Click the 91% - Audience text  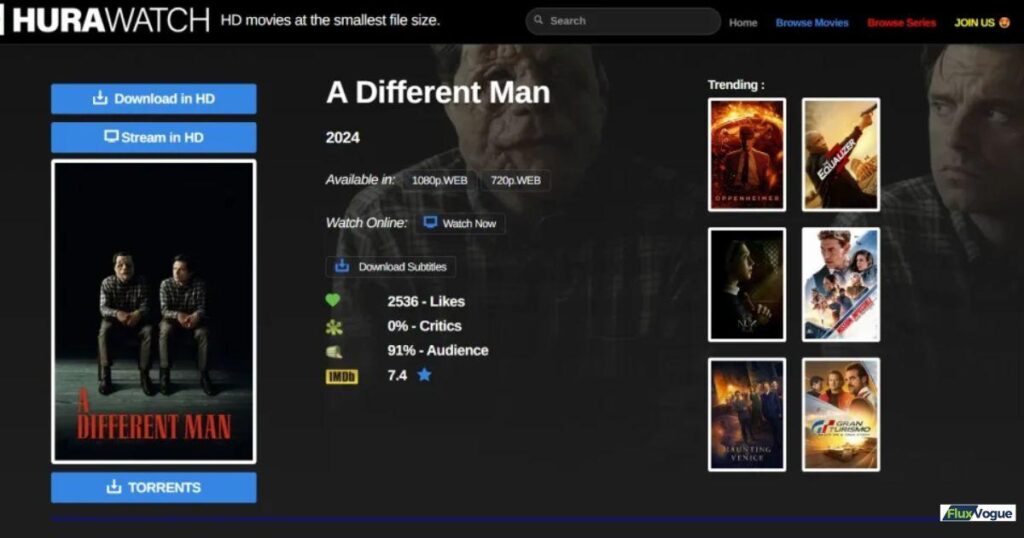coord(438,351)
